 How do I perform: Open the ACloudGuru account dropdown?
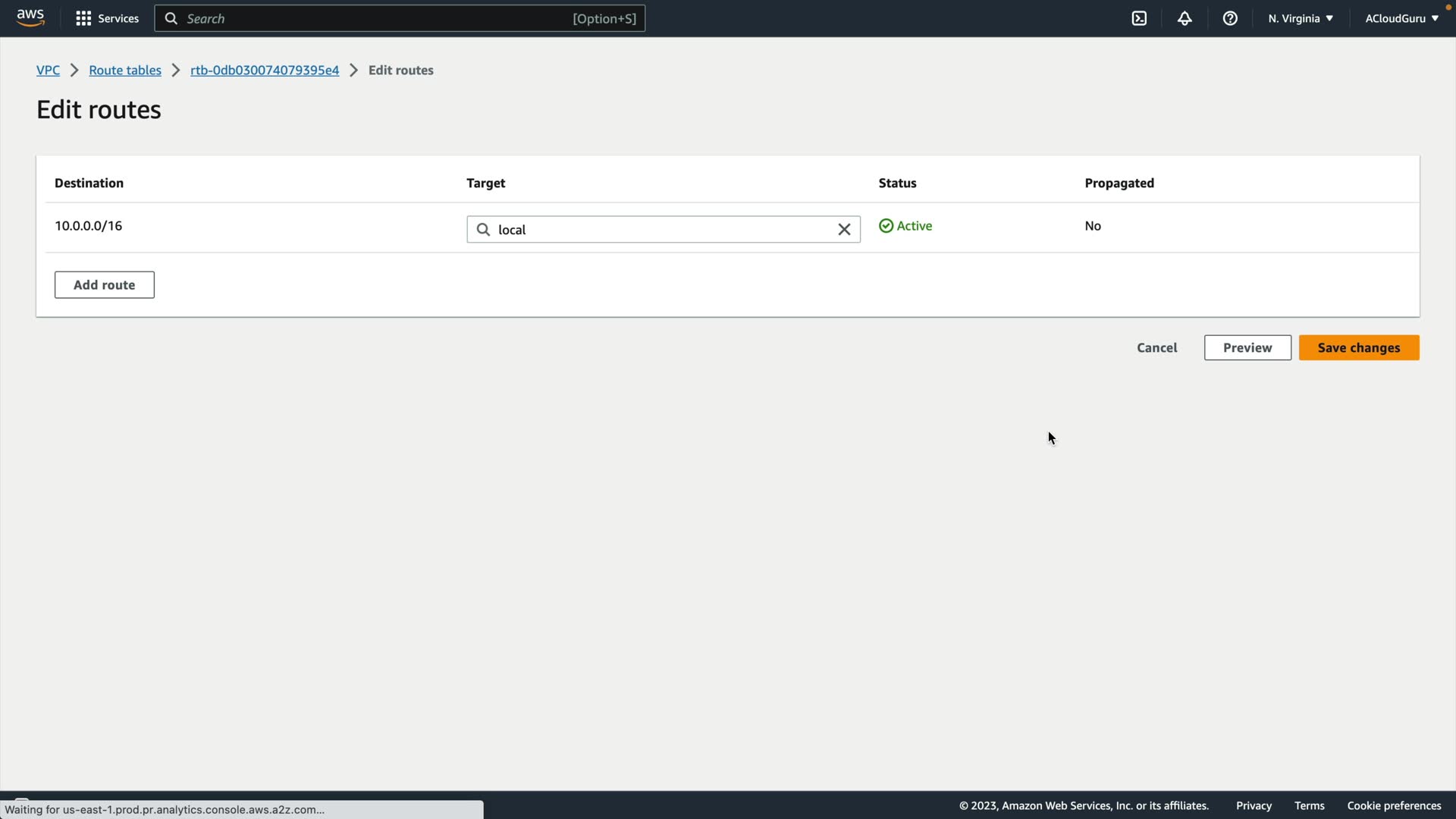click(1401, 18)
